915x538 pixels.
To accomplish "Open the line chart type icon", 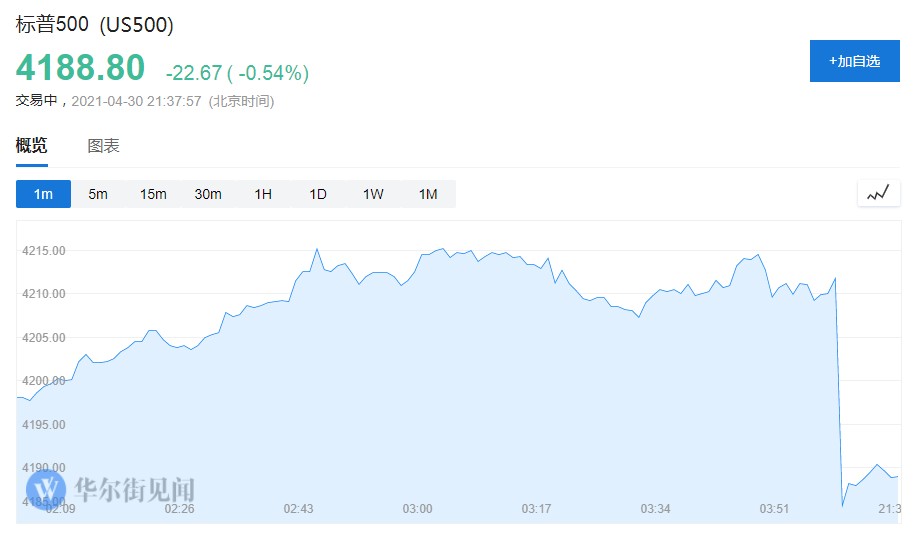I will (878, 194).
